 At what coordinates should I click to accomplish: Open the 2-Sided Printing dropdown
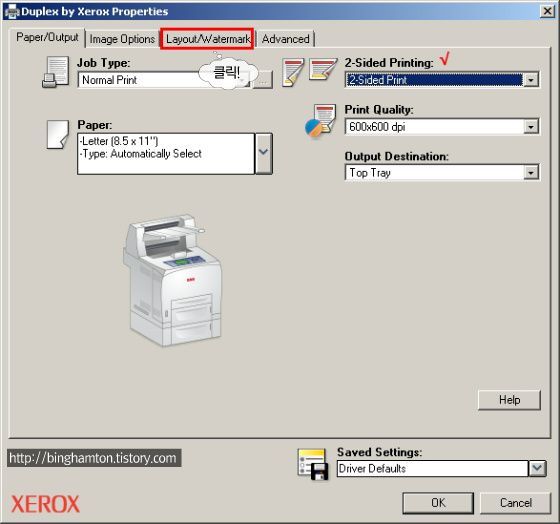531,80
